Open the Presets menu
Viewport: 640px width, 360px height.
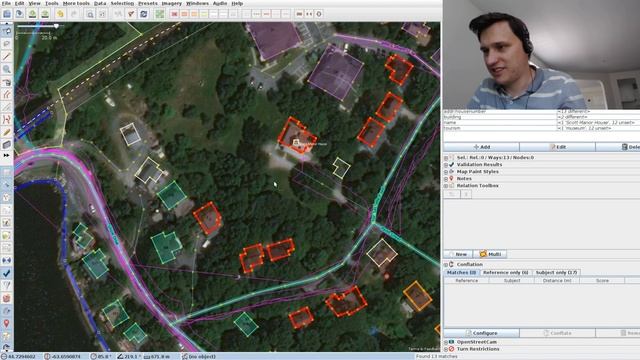(x=148, y=3)
